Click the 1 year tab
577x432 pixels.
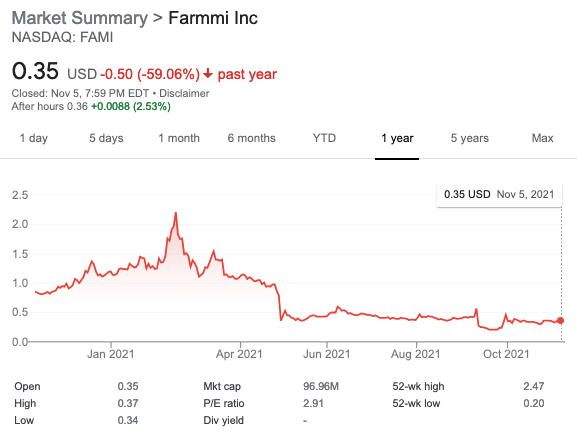pos(397,138)
